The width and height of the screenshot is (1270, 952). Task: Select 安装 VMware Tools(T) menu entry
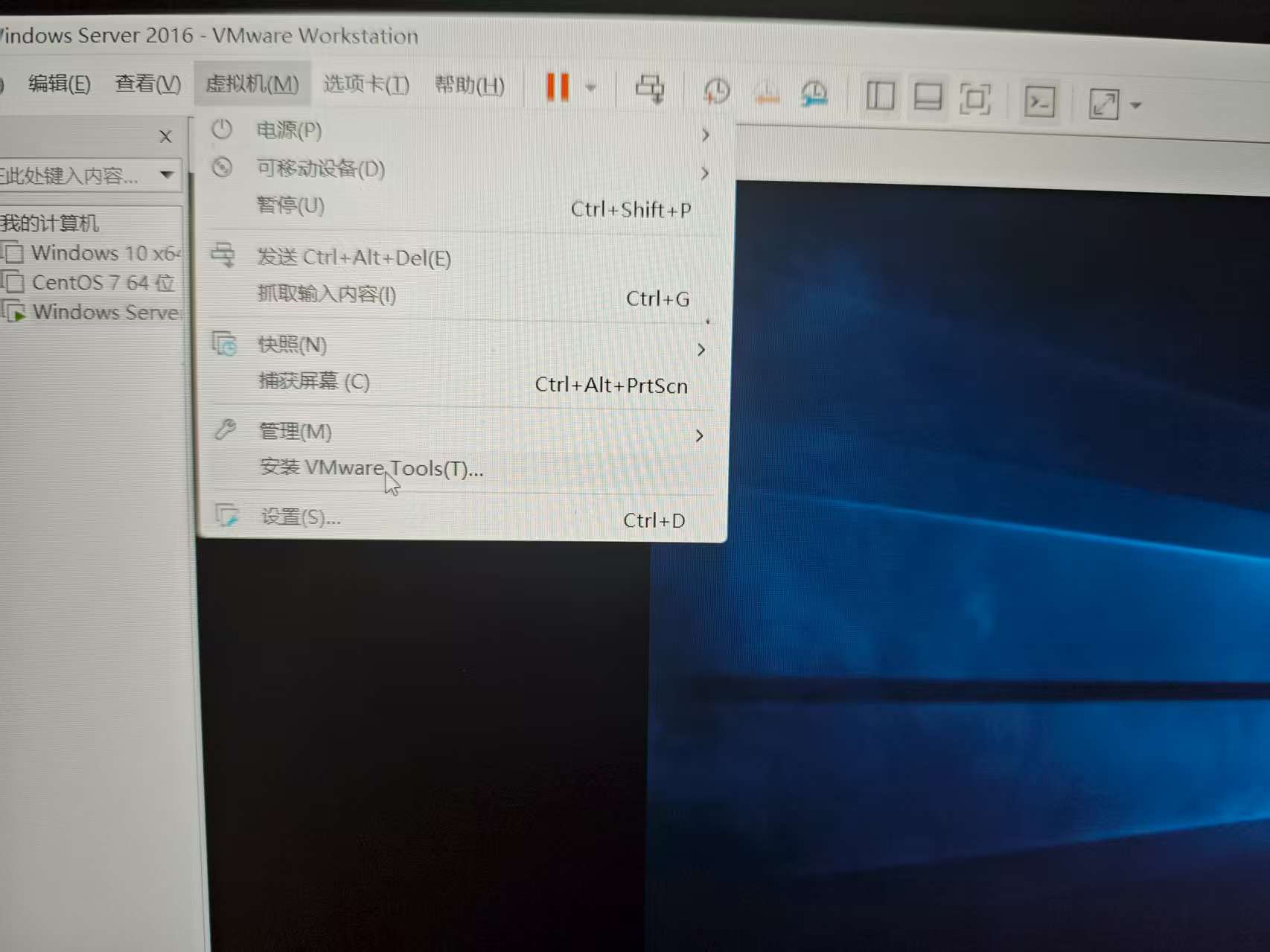369,468
